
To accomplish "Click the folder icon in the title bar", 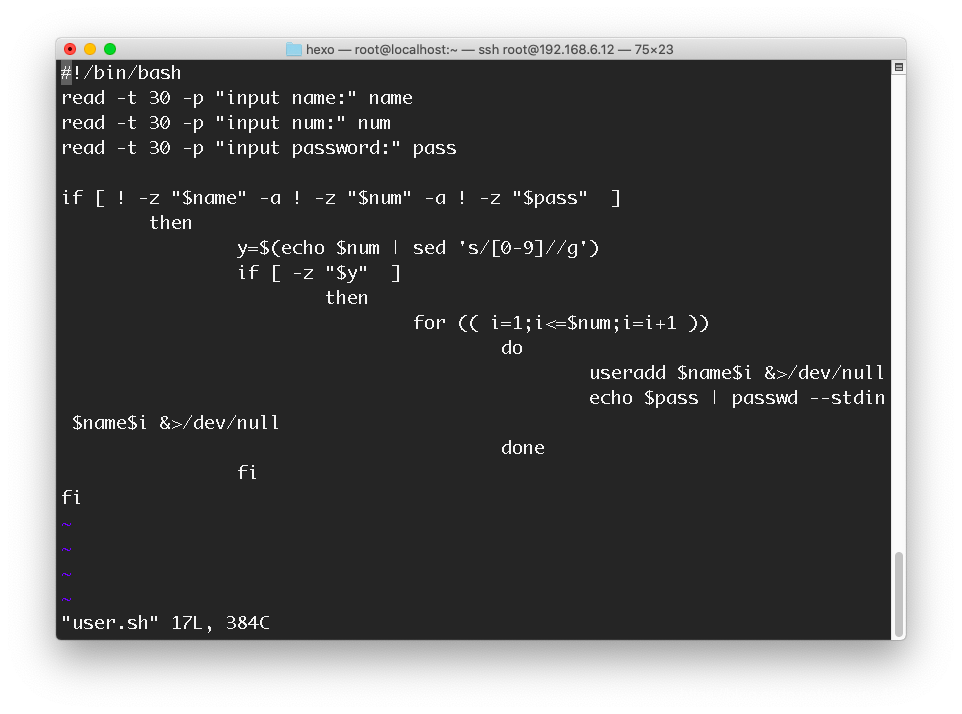I will pyautogui.click(x=294, y=49).
